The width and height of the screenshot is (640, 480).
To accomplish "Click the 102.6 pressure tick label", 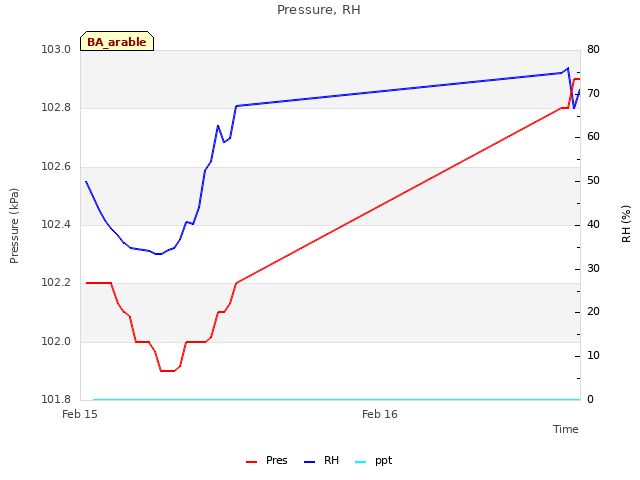I will 56,167.
